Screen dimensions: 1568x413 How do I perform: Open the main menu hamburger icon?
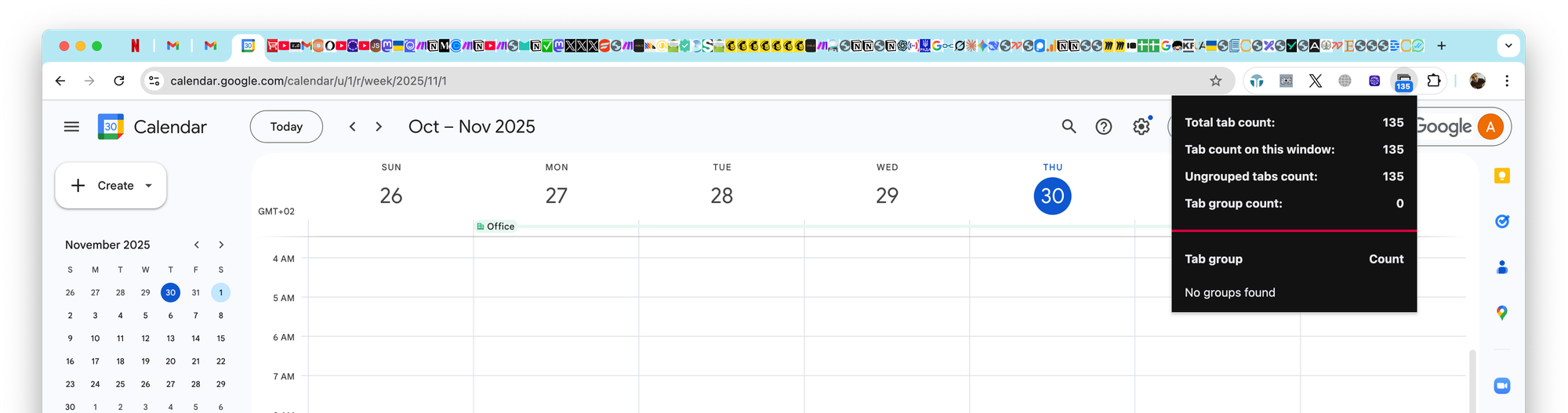click(x=71, y=127)
